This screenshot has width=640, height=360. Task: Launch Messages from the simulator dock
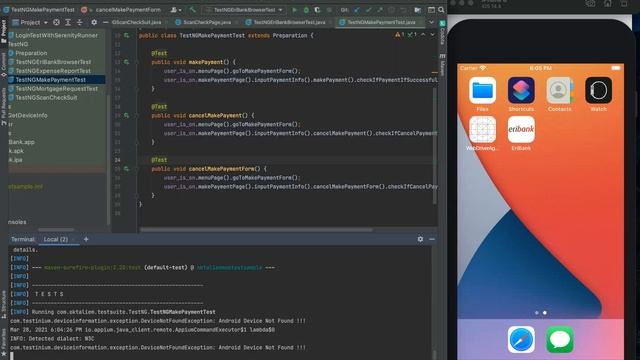(x=560, y=340)
